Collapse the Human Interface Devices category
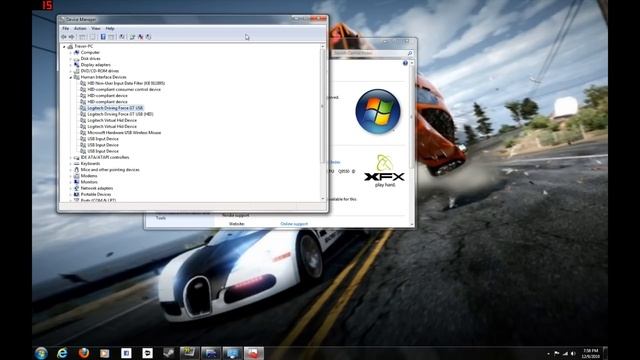Viewport: 640px width, 360px height. tap(70, 77)
